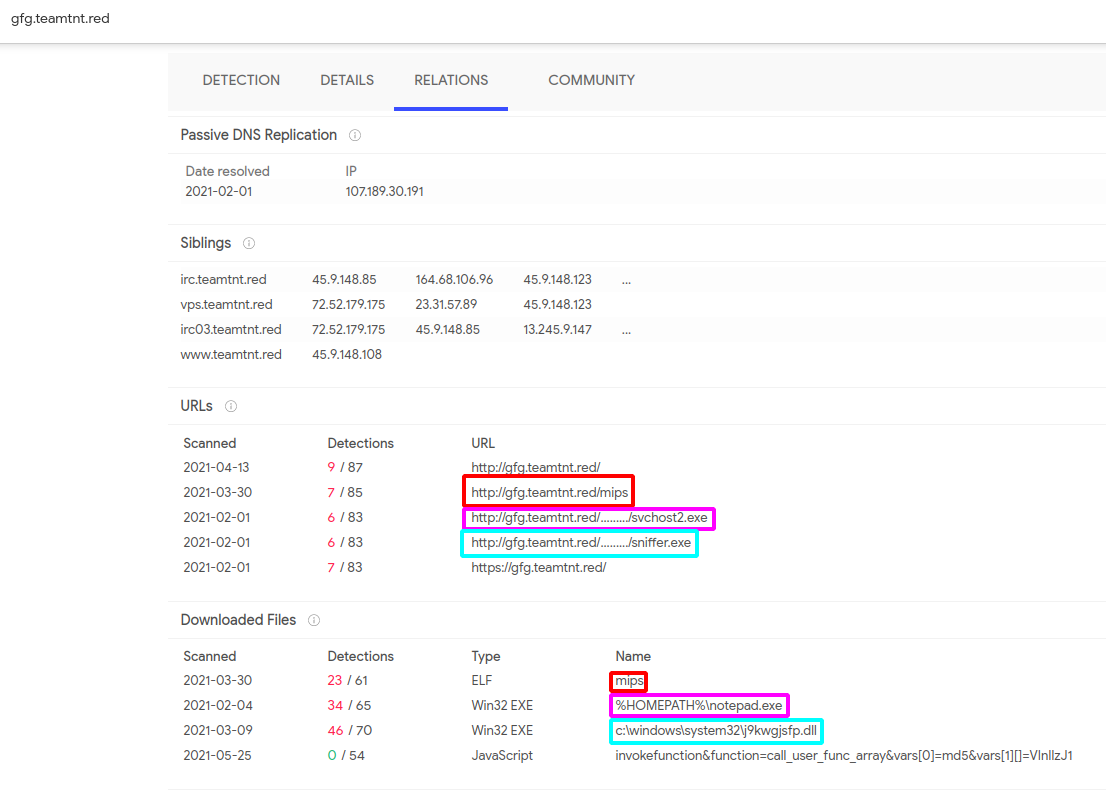The image size is (1106, 797).
Task: Click info icon next to Siblings
Action: click(x=249, y=243)
